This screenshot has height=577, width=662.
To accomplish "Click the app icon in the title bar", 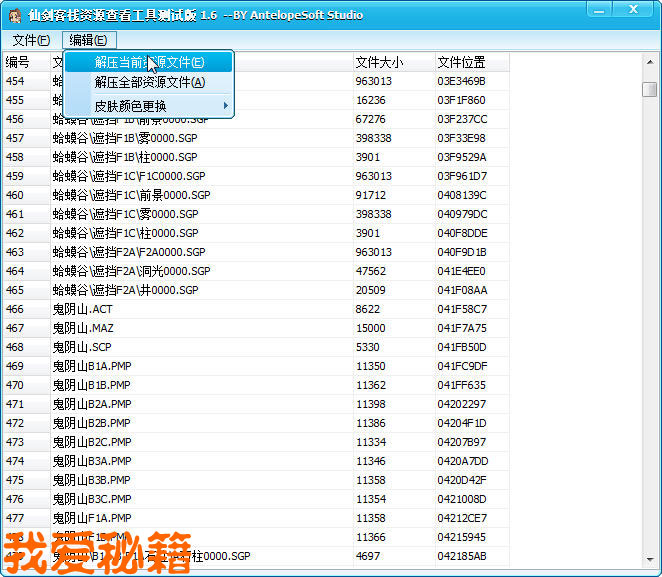I will click(13, 15).
